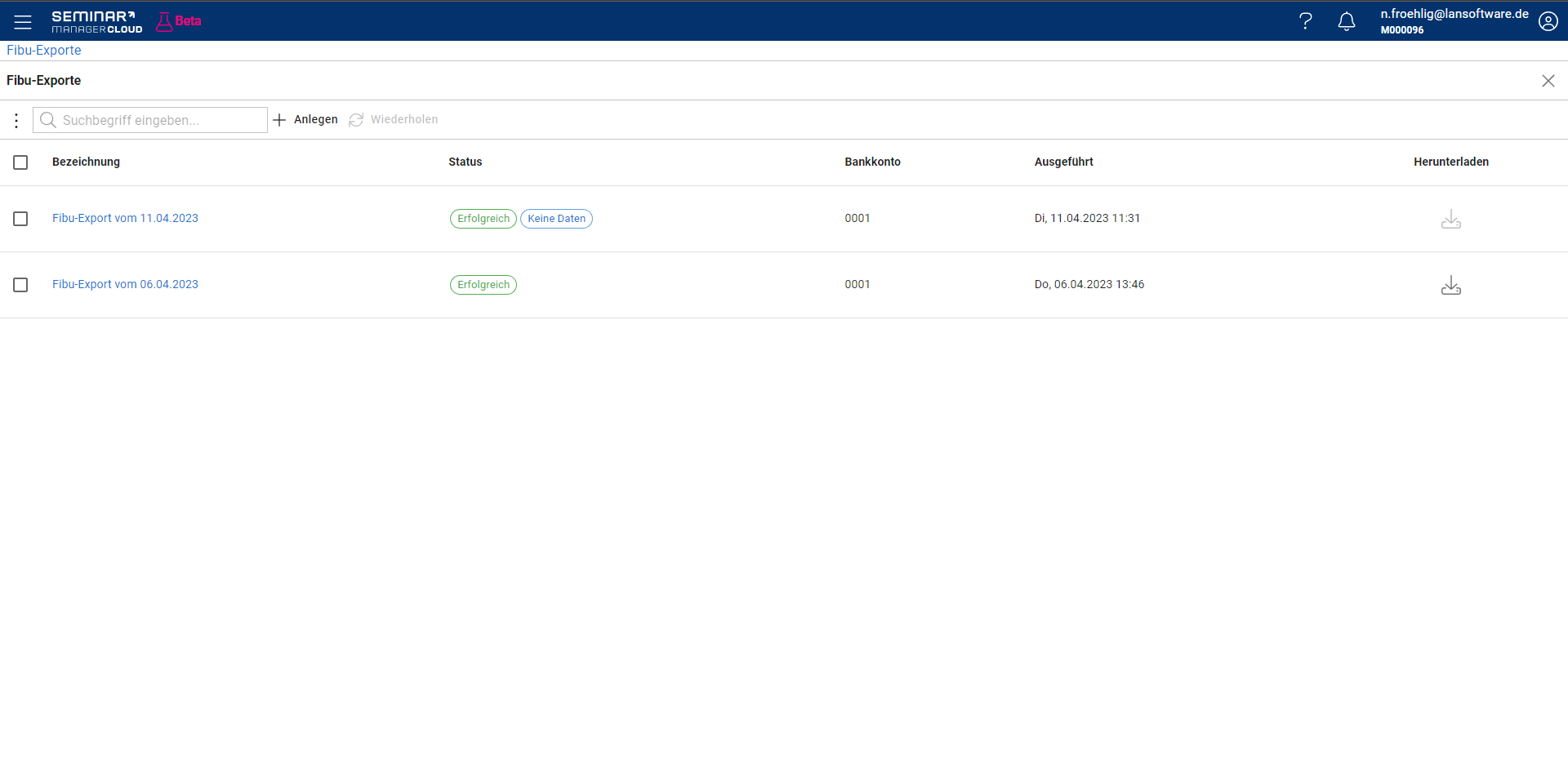Focus the Suchbegriff eingeben search field
Viewport: 1568px width, 760px height.
[x=150, y=120]
